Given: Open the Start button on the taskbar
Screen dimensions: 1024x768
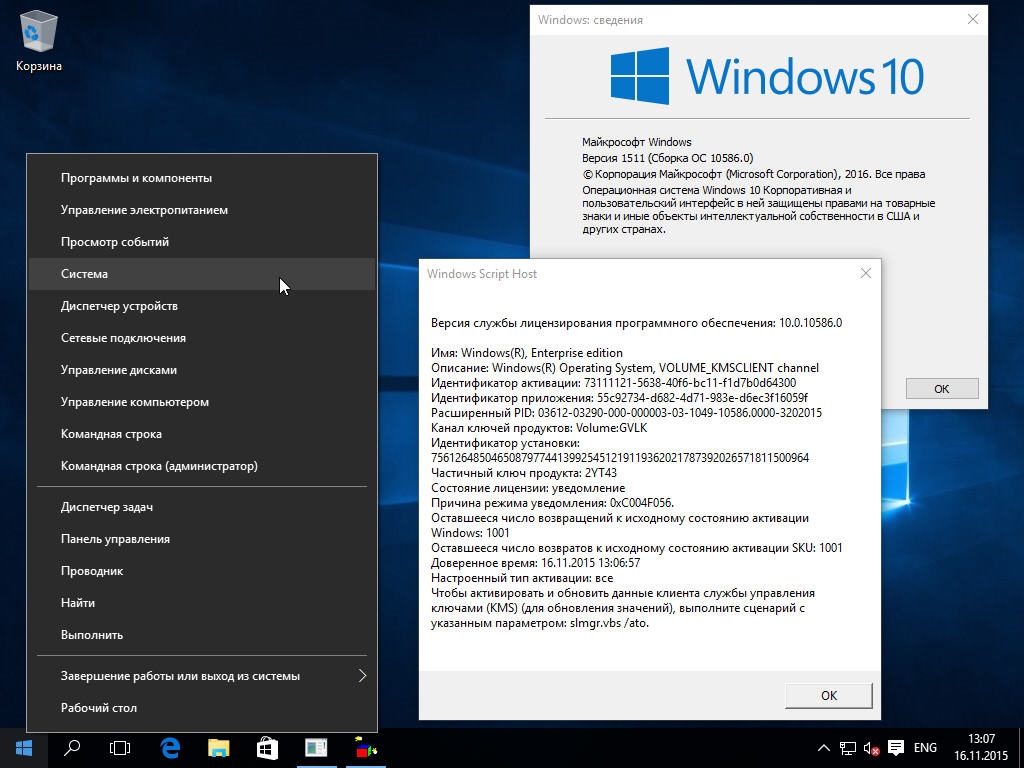Looking at the screenshot, I should (24, 748).
